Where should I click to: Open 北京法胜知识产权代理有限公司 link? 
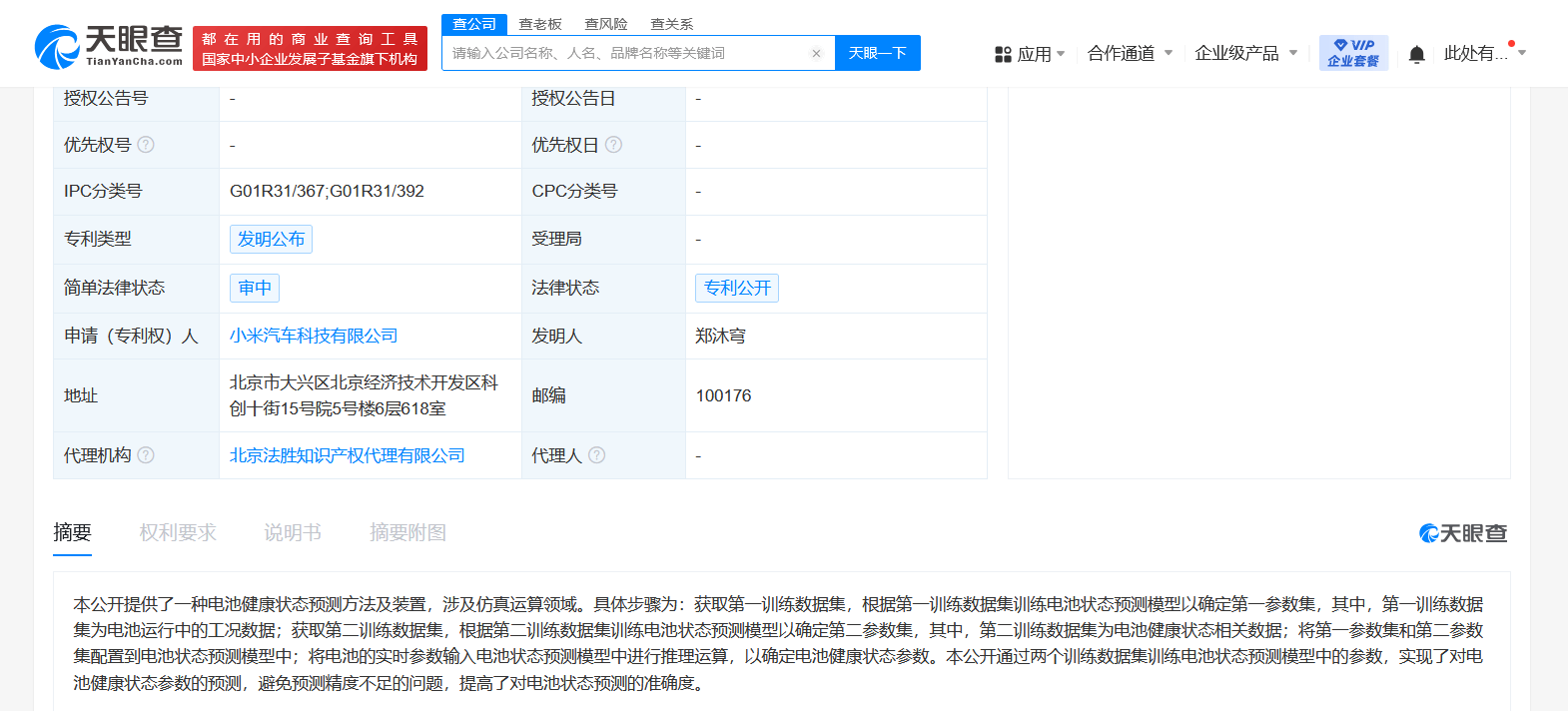(348, 455)
